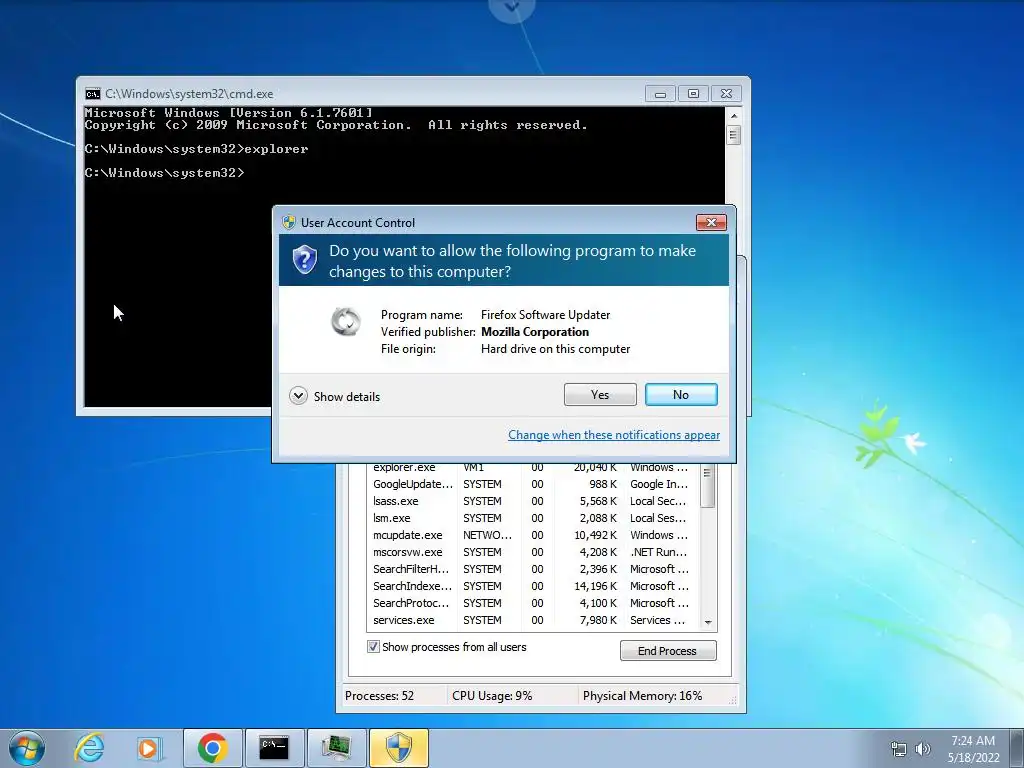
Task: Close the User Account Control dialog
Action: 711,223
